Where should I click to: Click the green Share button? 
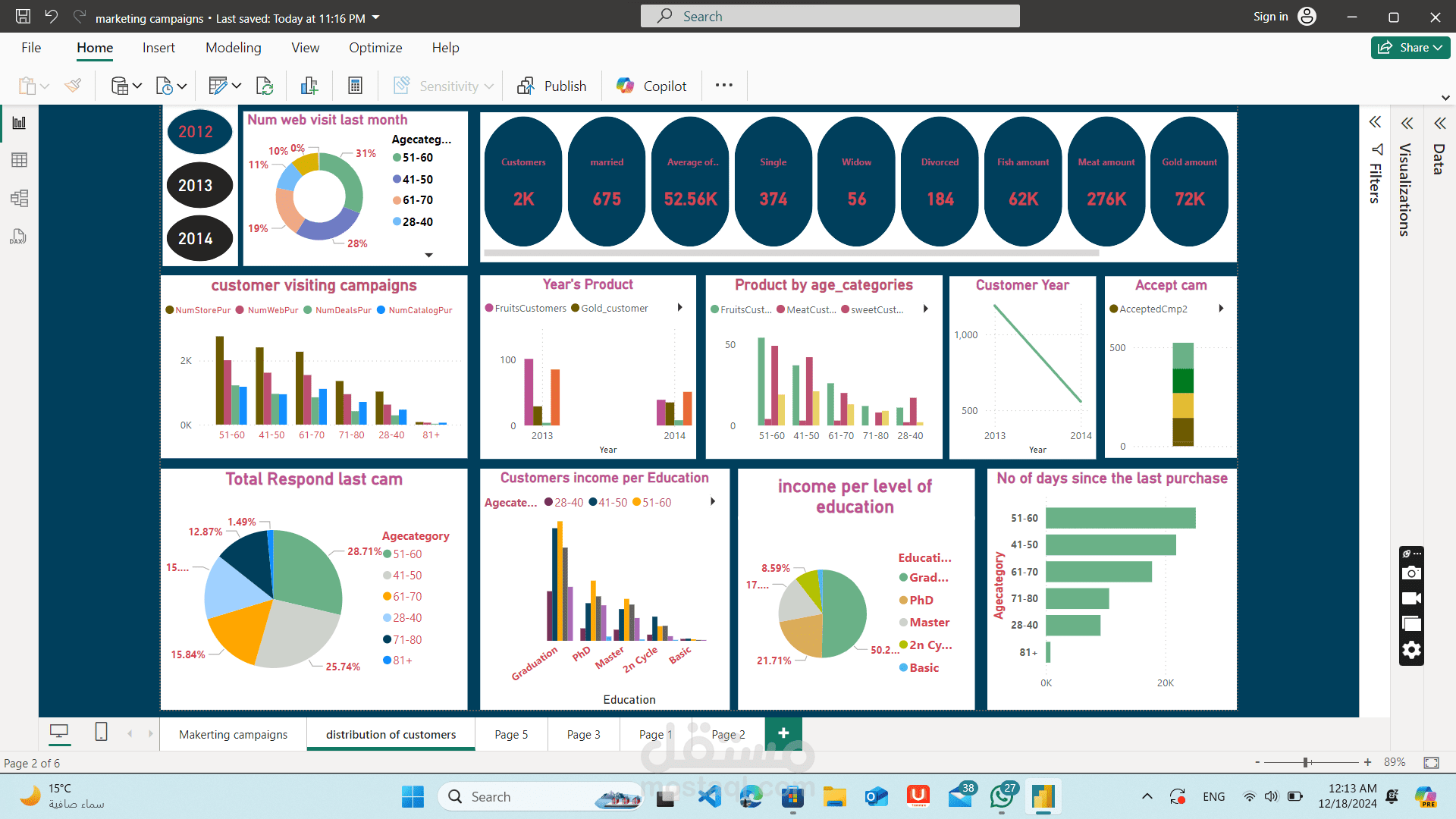(x=1410, y=47)
